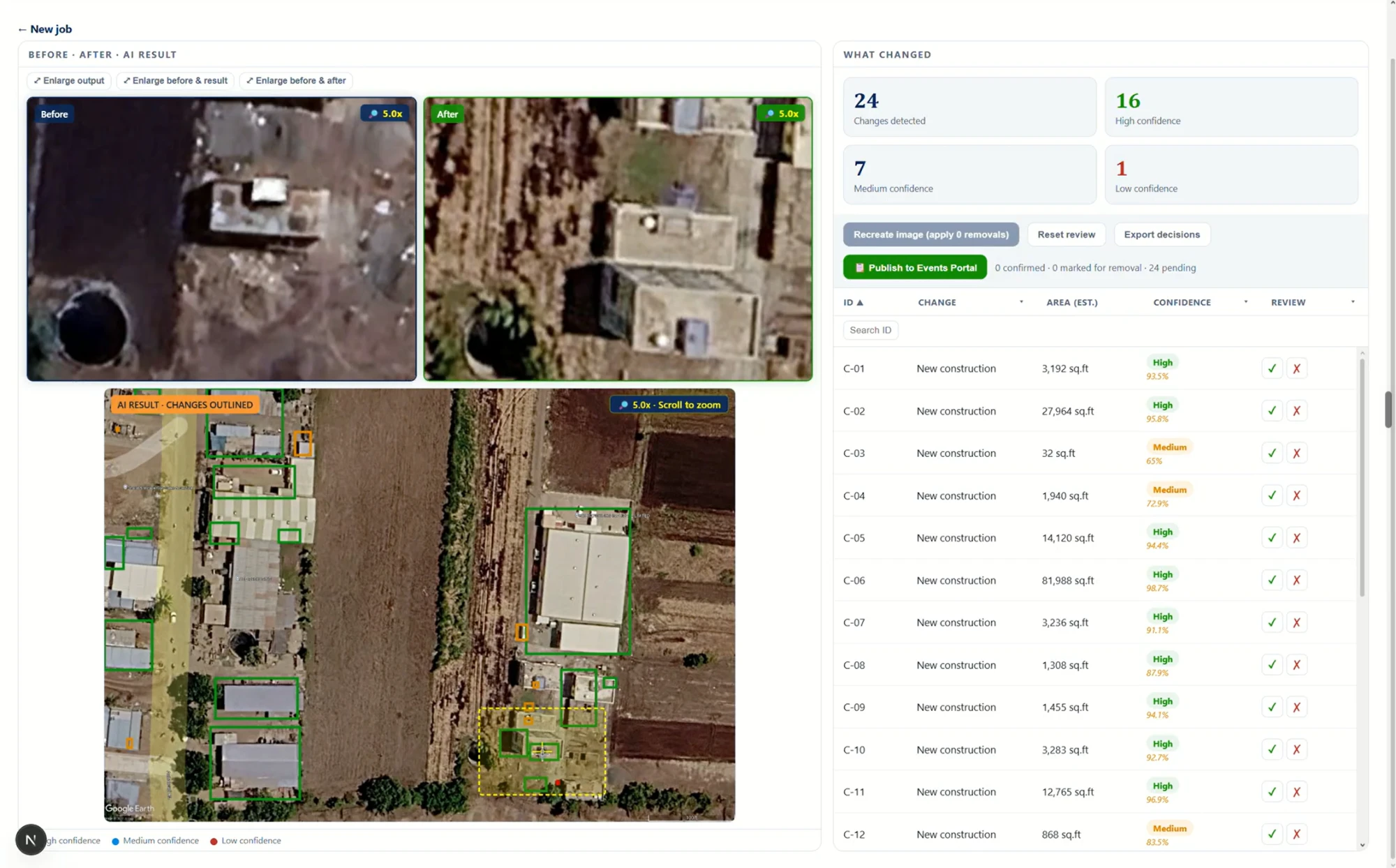Click Enlarge output button
Screen dimensions: 1396x868
[x=69, y=81]
